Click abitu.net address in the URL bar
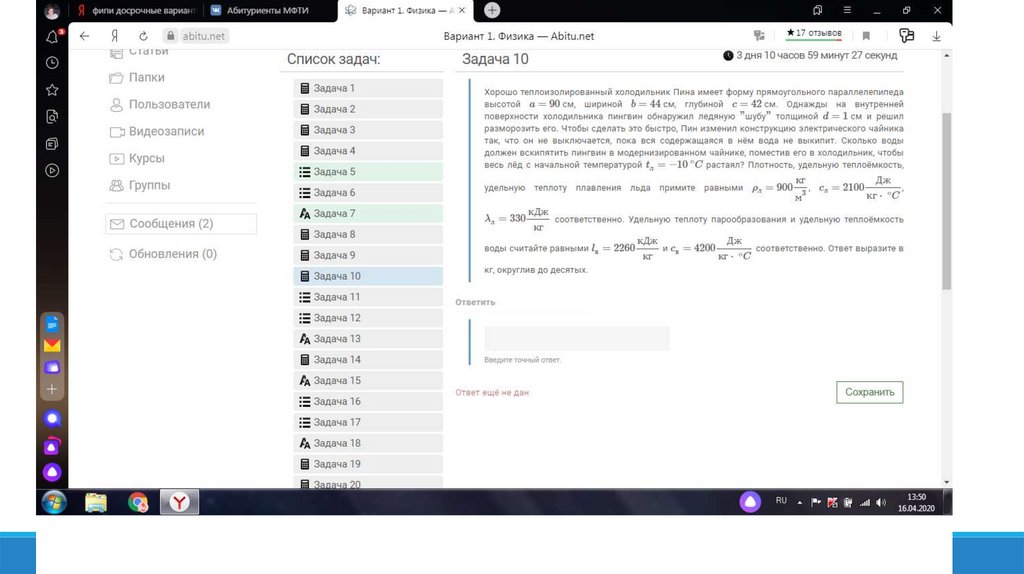Screen dimensions: 1024x574 203,36
